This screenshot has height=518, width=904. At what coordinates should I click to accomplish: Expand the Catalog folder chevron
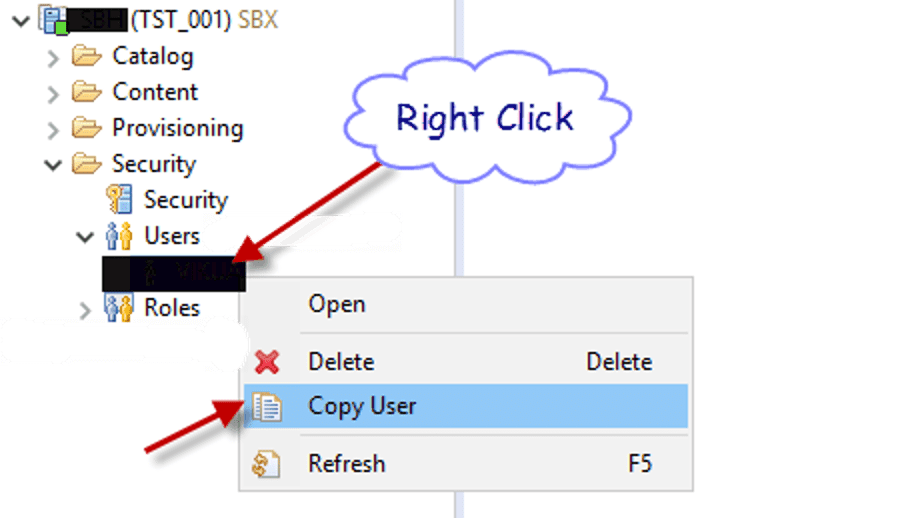53,58
